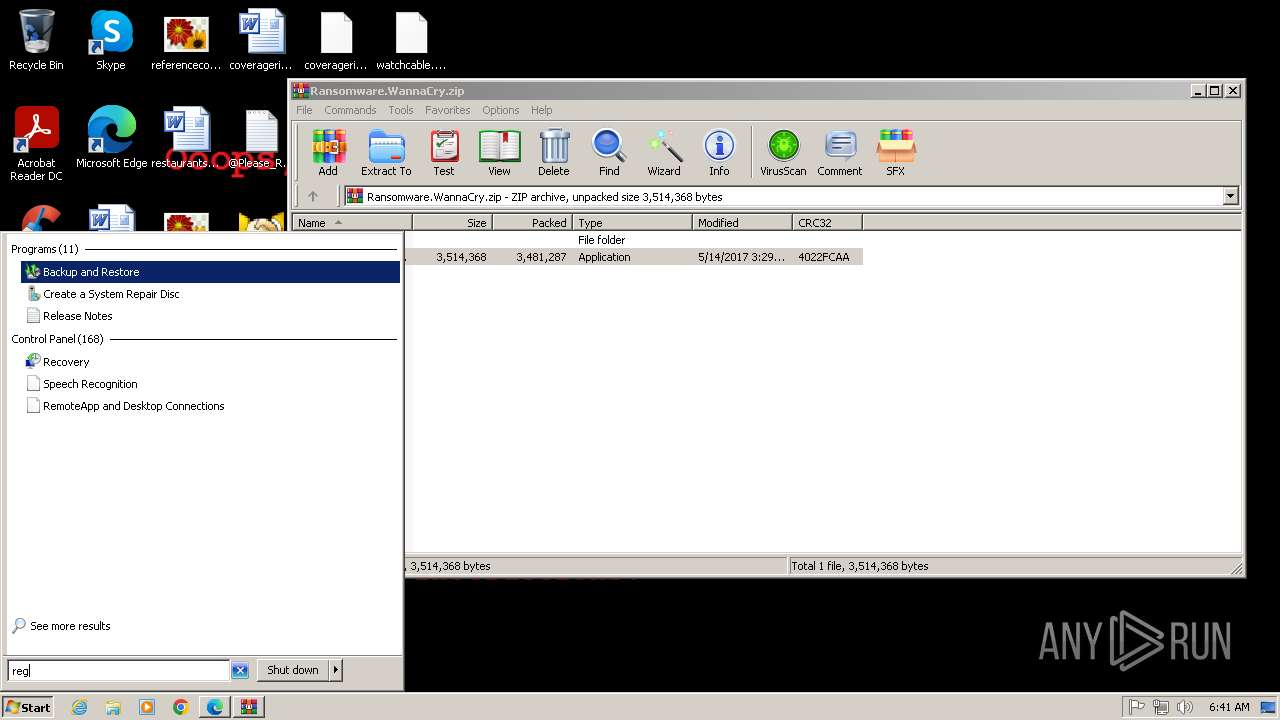Sort the archive list by the Size column
The width and height of the screenshot is (1280, 720).
pos(452,223)
